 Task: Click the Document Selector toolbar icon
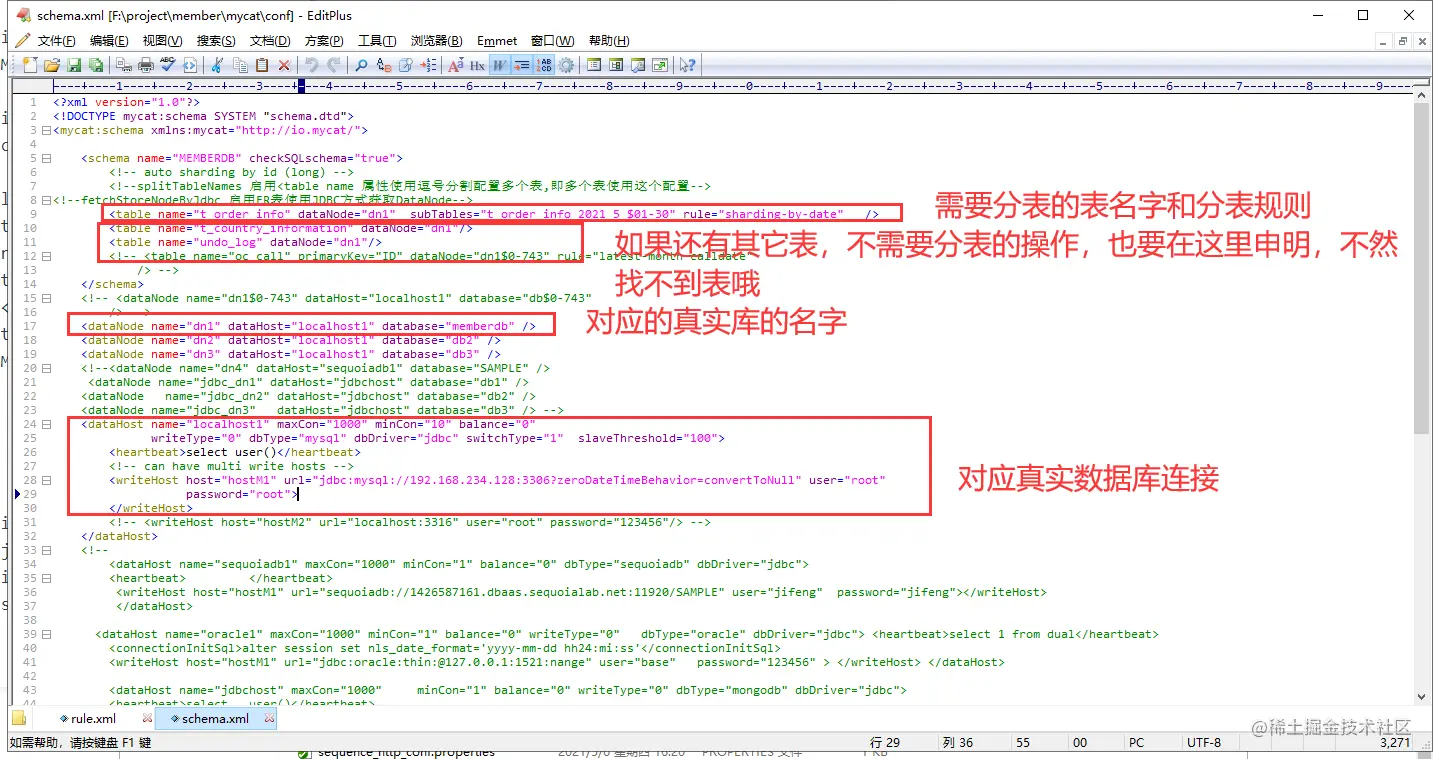pos(594,65)
